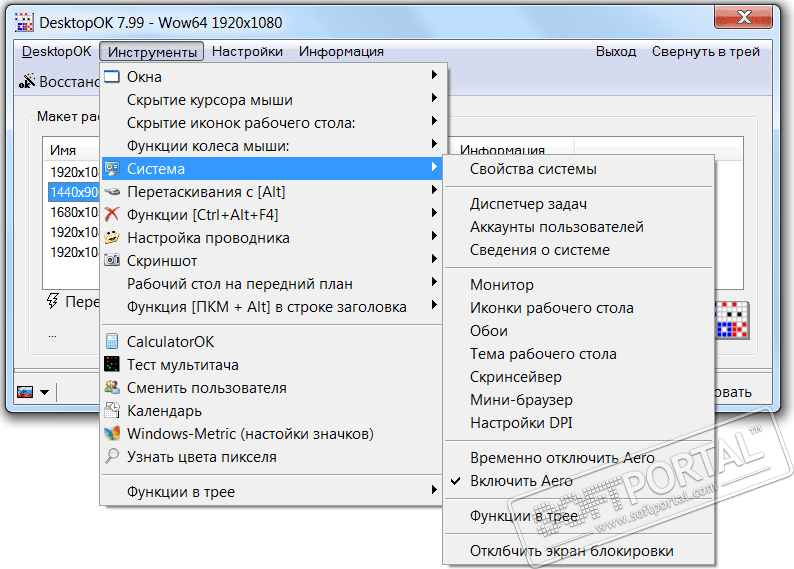Screen dimensions: 794x569
Task: Open Настройки DPI
Action: [x=579, y=423]
